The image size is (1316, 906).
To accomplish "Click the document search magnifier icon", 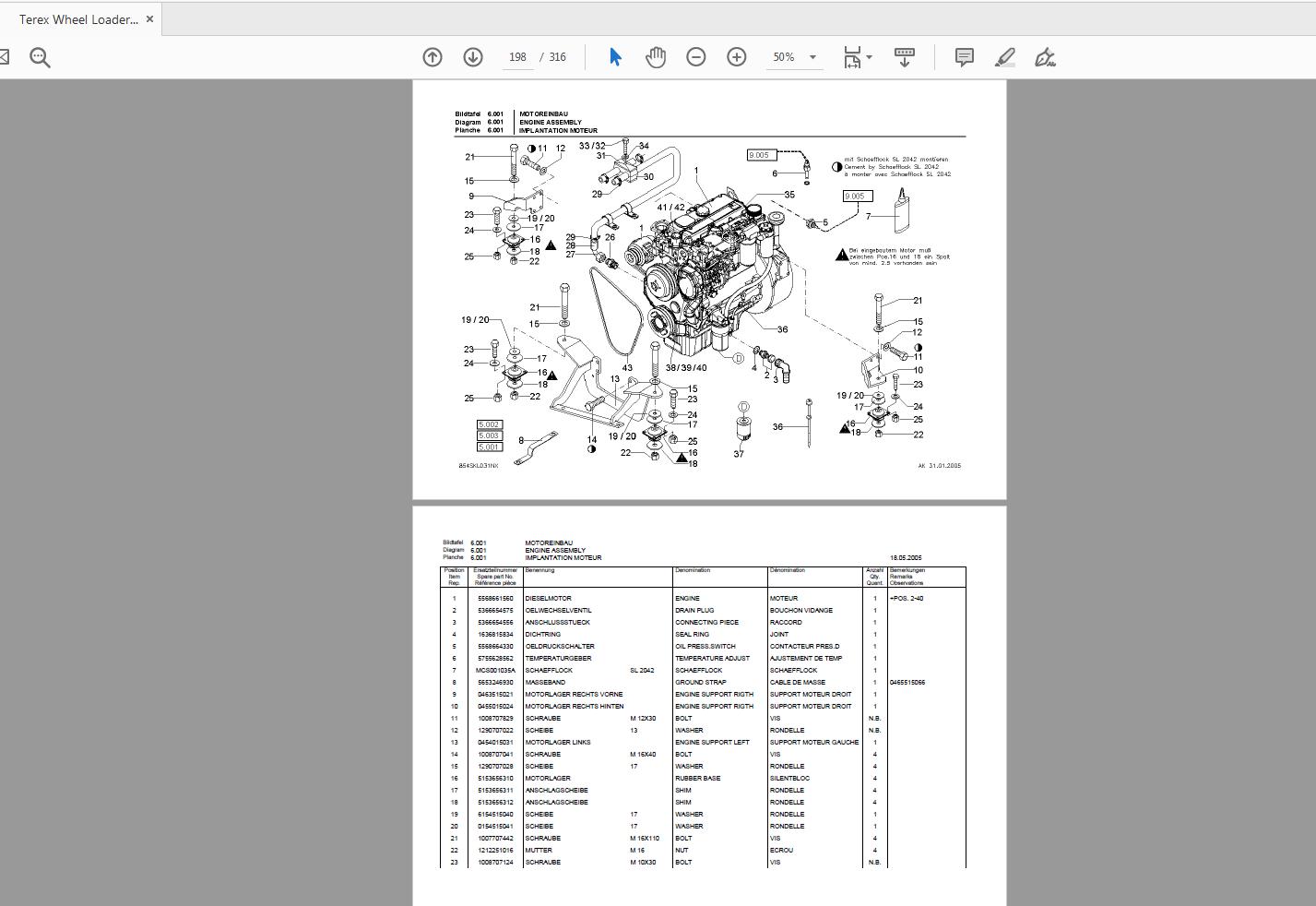I will point(39,56).
